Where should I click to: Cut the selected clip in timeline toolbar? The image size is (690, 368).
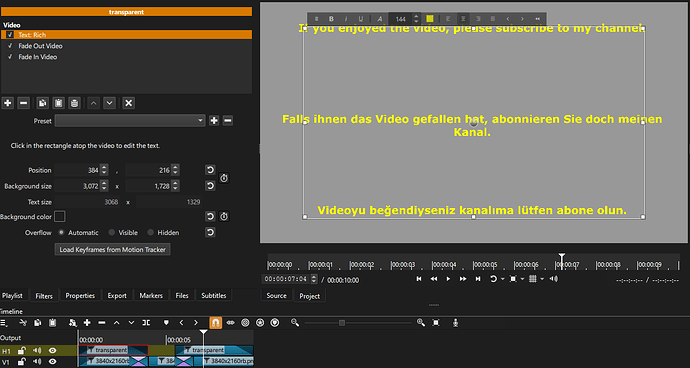pyautogui.click(x=23, y=323)
